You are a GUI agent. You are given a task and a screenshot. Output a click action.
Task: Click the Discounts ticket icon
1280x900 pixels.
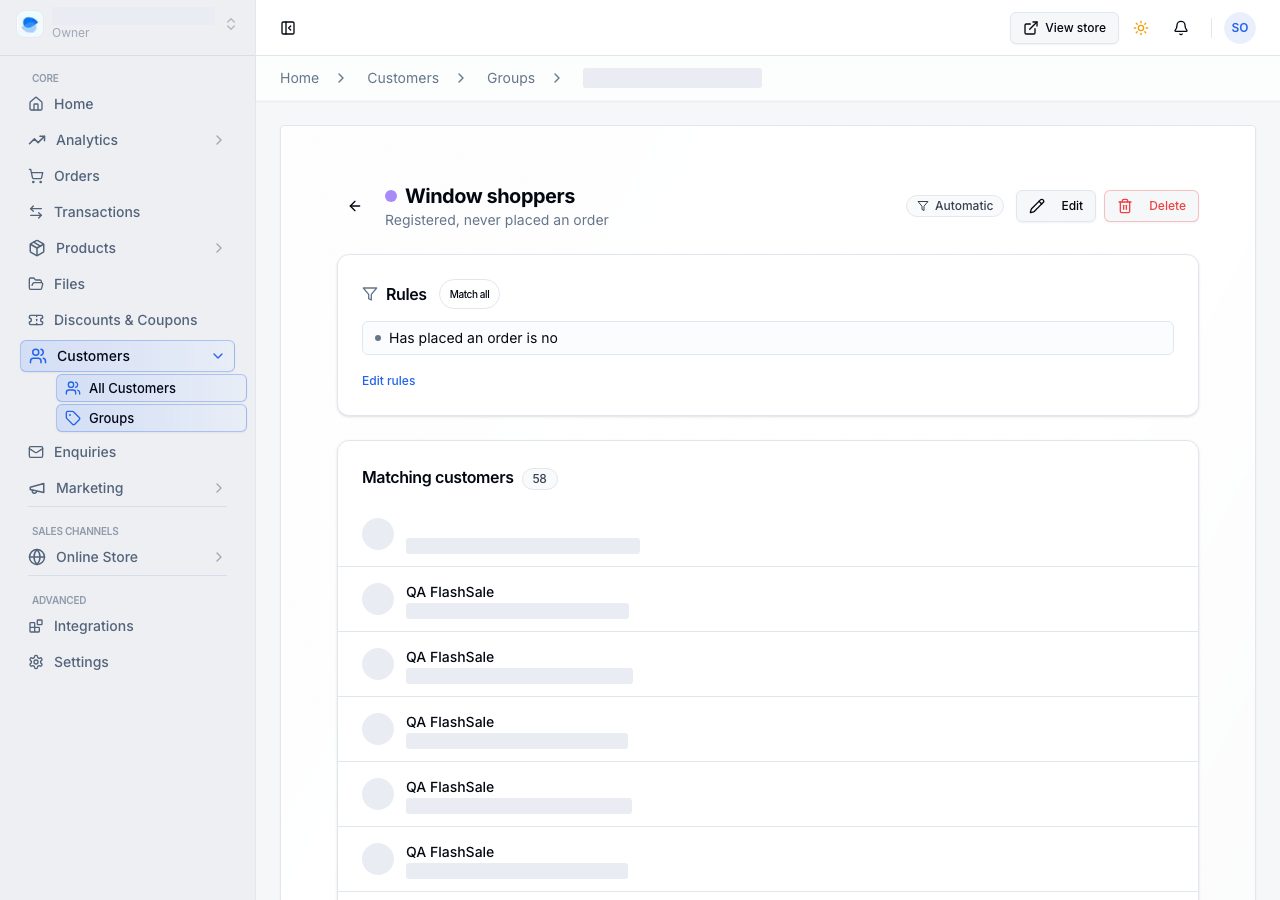click(36, 320)
